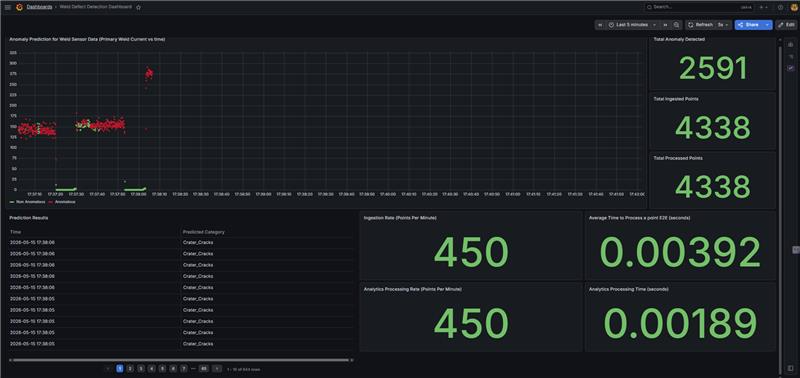
Task: Go to results page 7
Action: click(x=184, y=368)
